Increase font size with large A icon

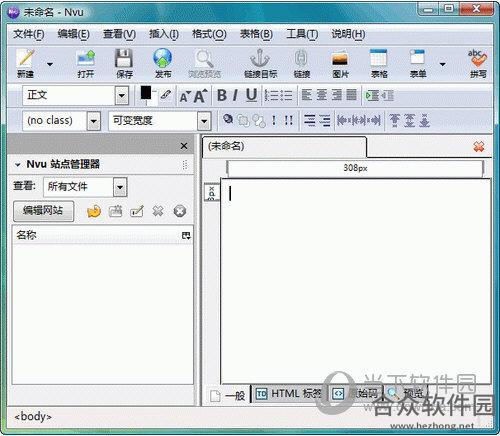(x=200, y=96)
